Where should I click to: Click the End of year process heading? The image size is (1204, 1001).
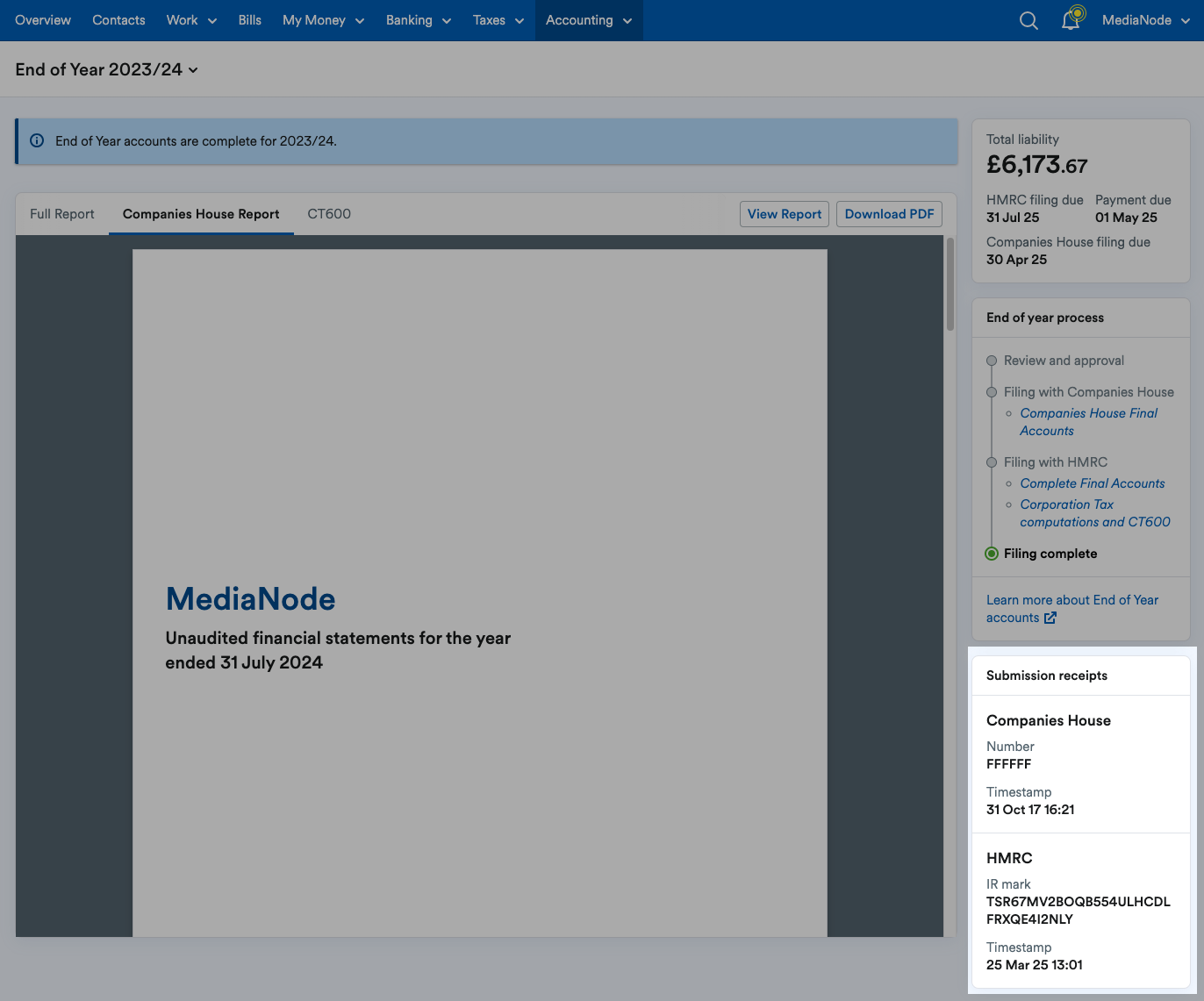1045,318
